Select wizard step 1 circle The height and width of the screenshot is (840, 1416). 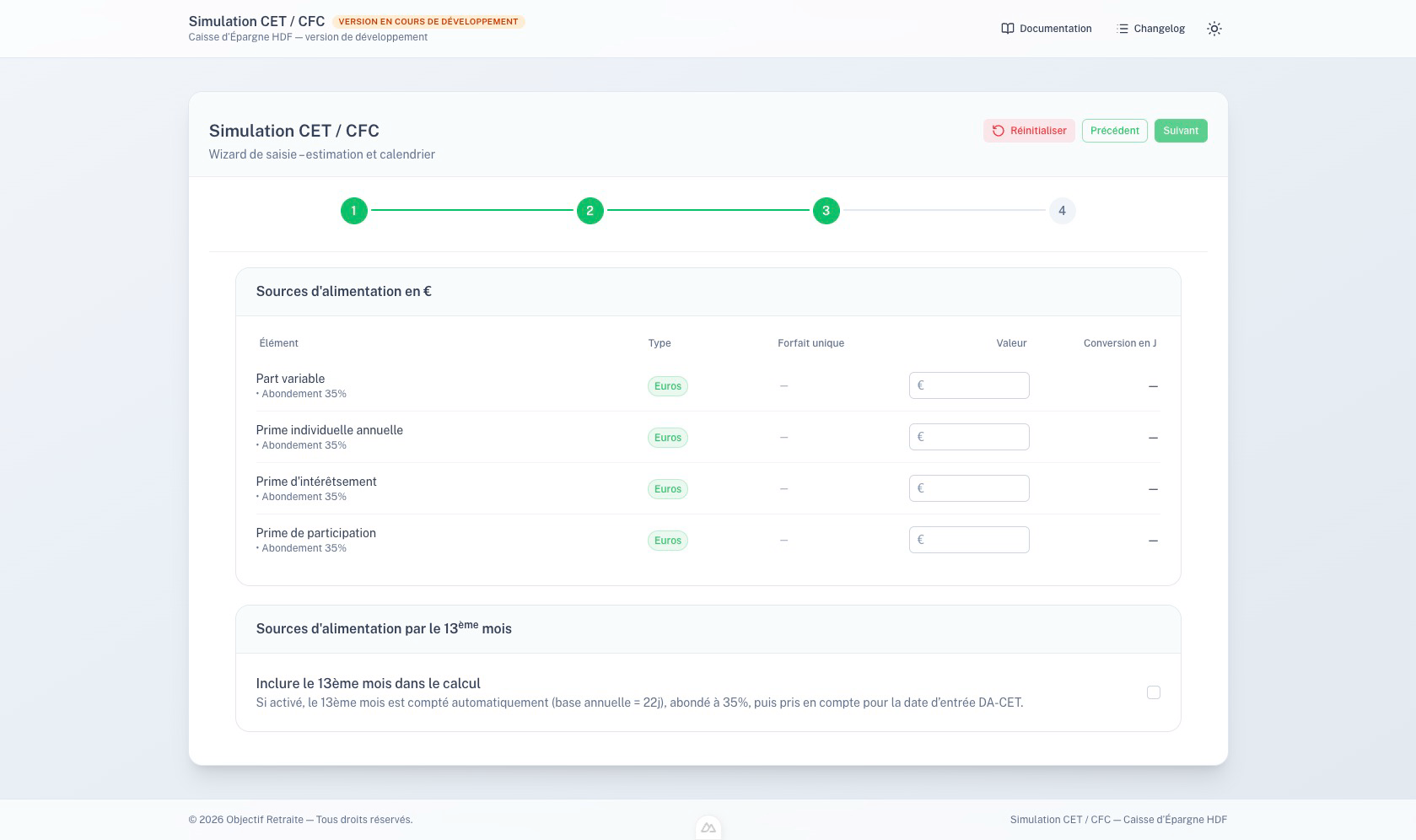tap(354, 211)
